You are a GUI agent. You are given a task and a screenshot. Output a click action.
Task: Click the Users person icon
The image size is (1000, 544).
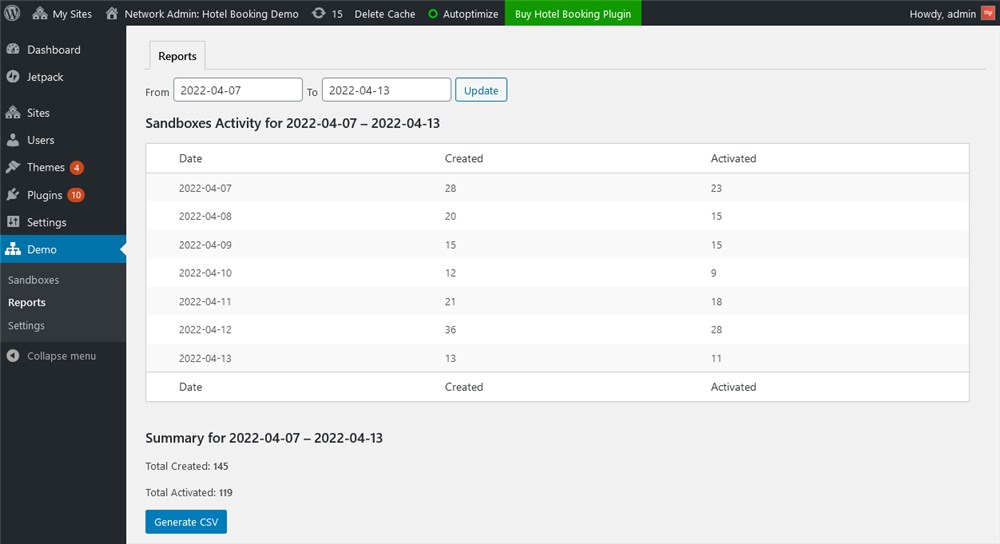13,140
